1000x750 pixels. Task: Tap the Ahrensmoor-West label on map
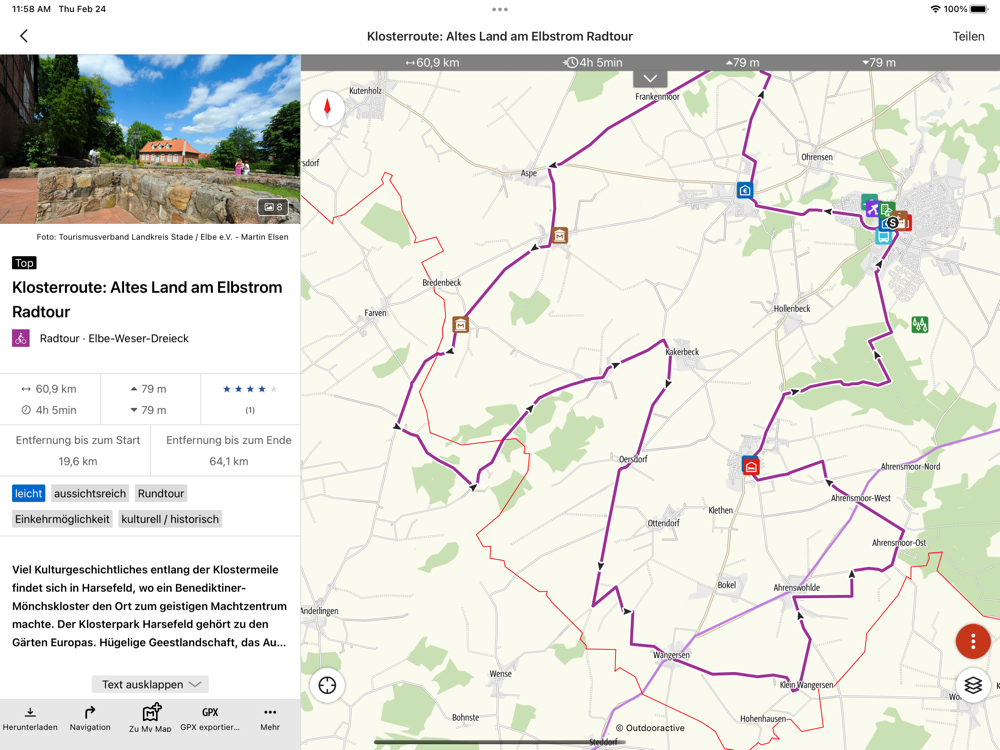click(860, 497)
